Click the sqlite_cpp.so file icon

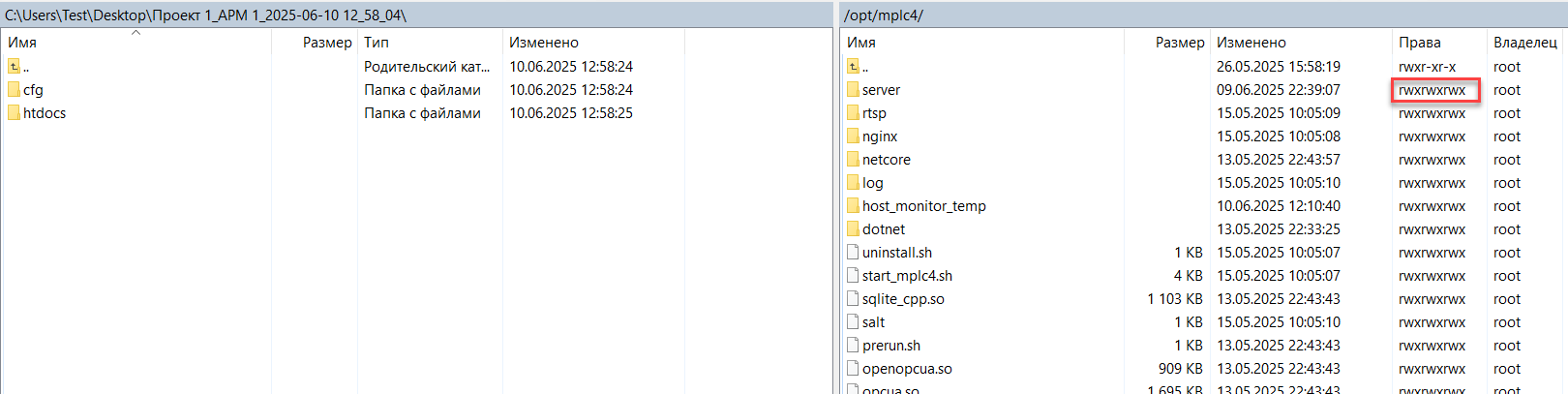point(853,298)
